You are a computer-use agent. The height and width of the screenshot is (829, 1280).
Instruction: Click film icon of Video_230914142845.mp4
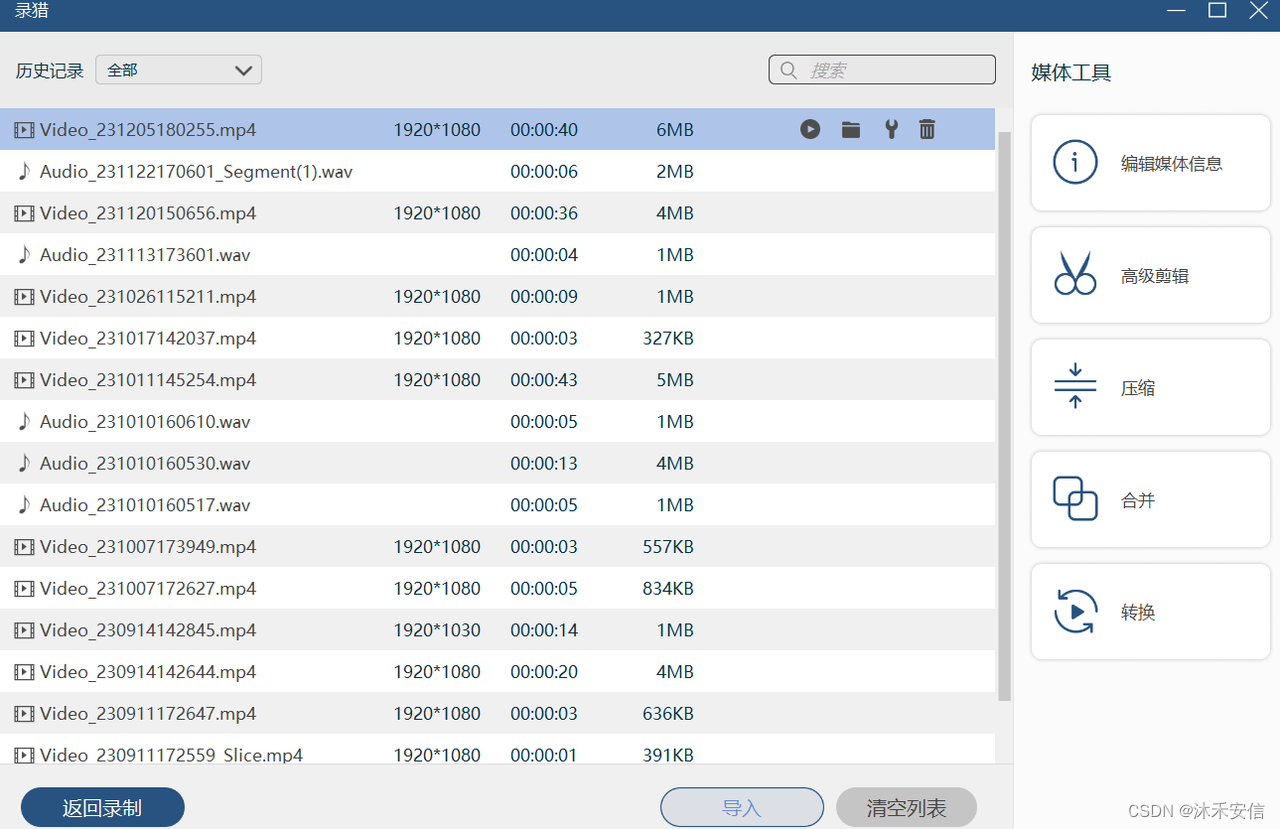24,630
